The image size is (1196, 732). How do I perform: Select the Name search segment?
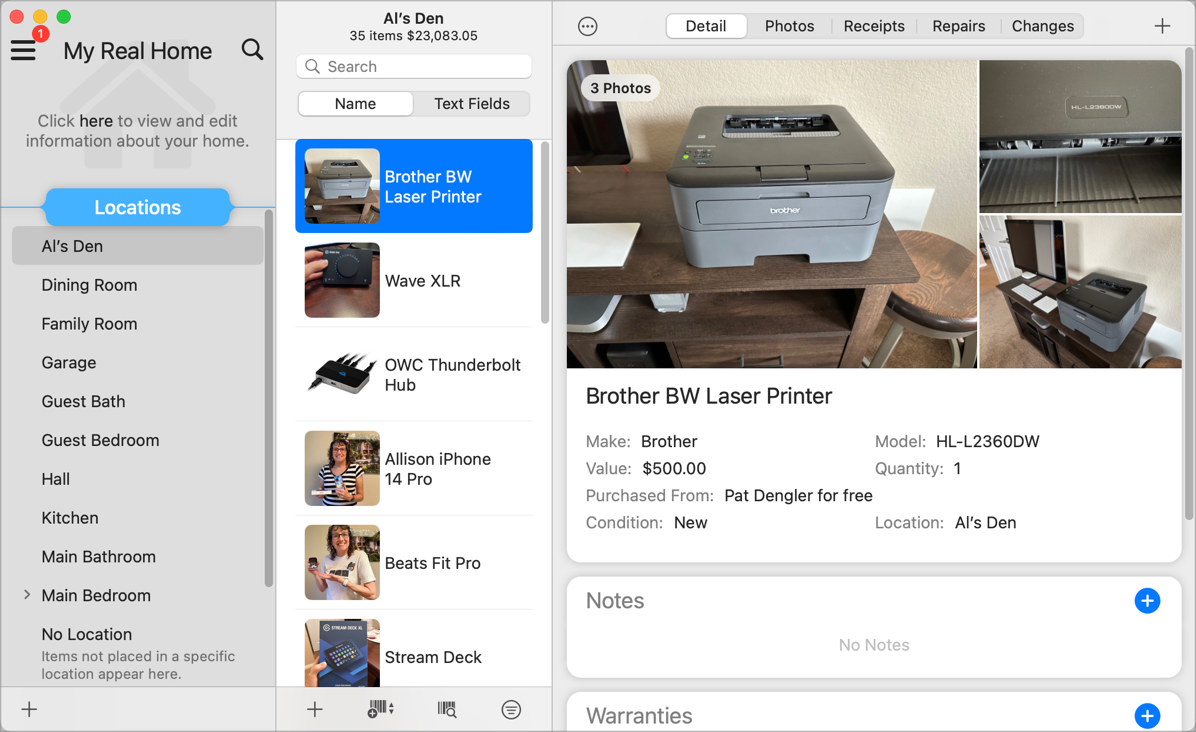[355, 104]
